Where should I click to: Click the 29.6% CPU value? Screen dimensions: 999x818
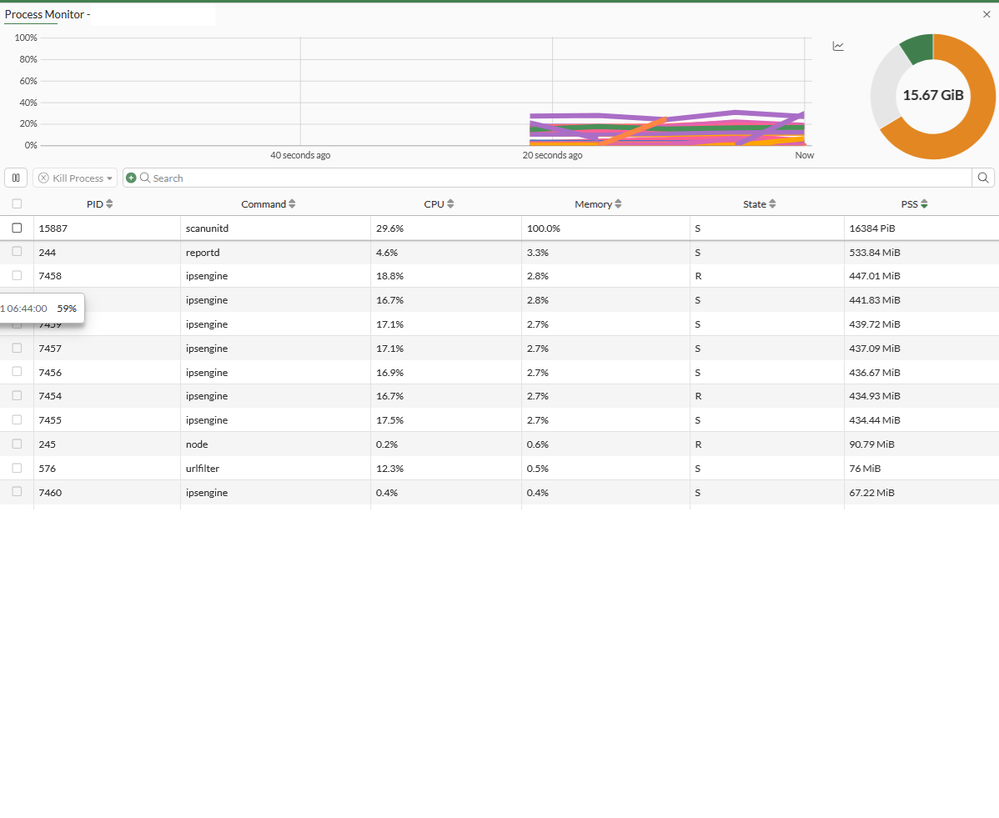[389, 228]
